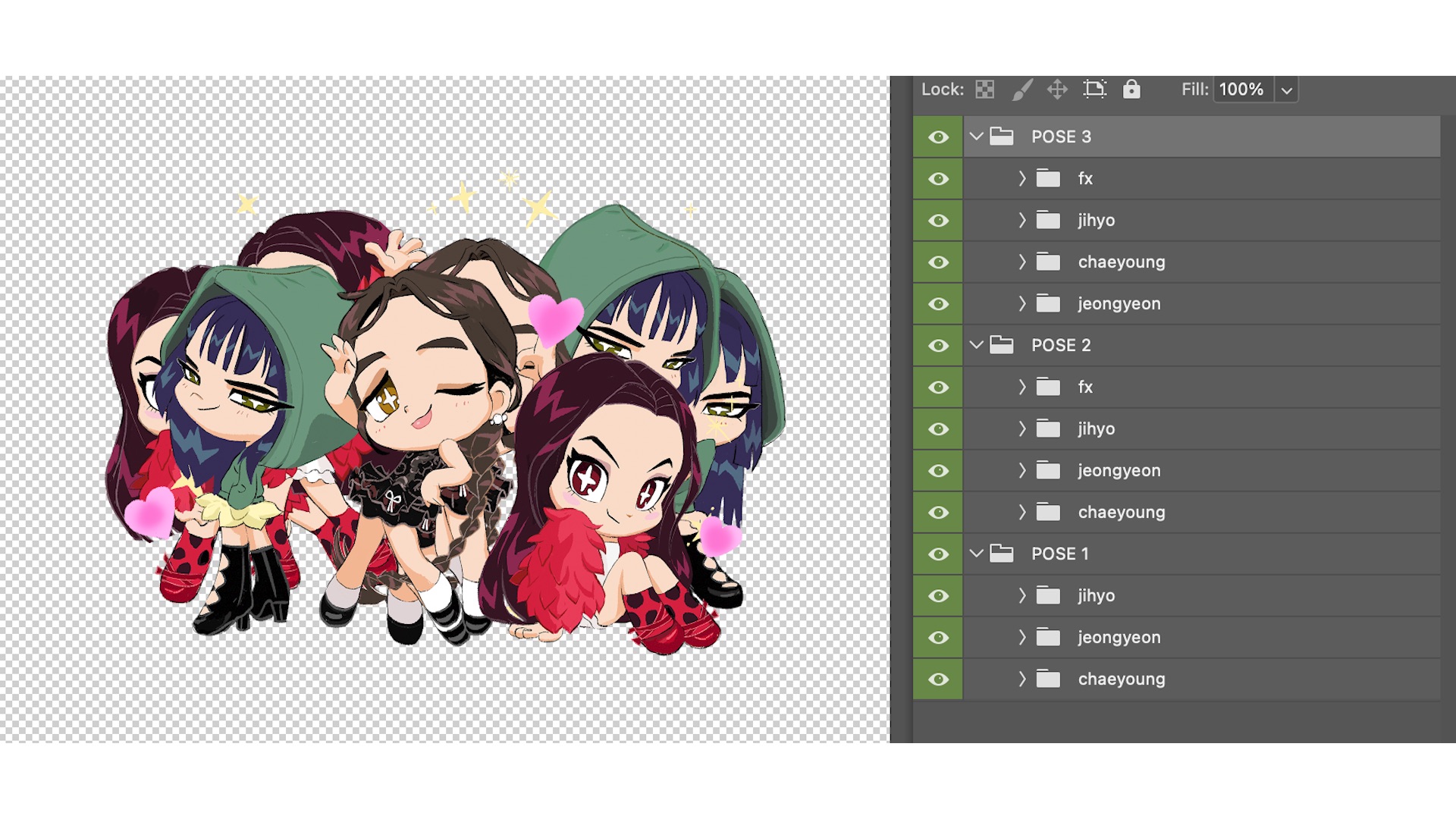Toggle prevent artboard auto-nesting lock icon
The width and height of the screenshot is (1456, 819).
[x=1094, y=89]
